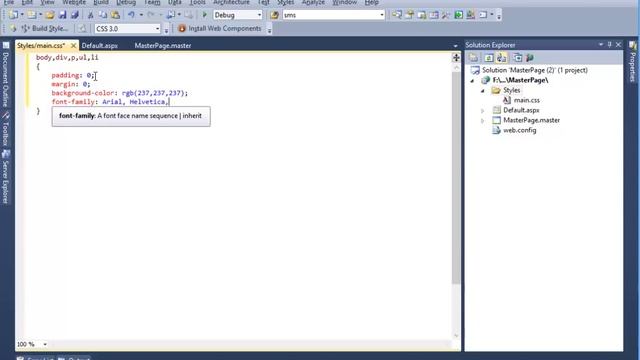Click the editor split handle above scrollbar
640x360 pixels.
click(x=456, y=58)
